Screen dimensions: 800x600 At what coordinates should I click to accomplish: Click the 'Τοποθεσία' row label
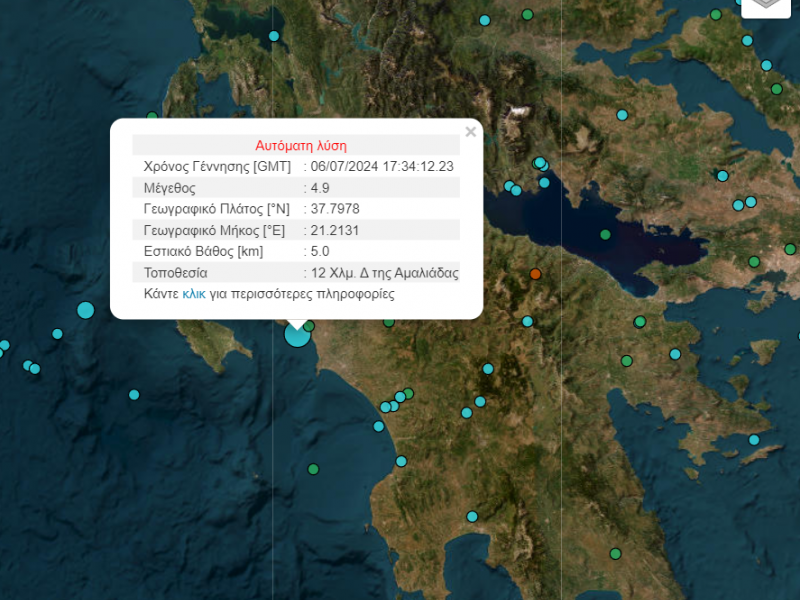176,272
